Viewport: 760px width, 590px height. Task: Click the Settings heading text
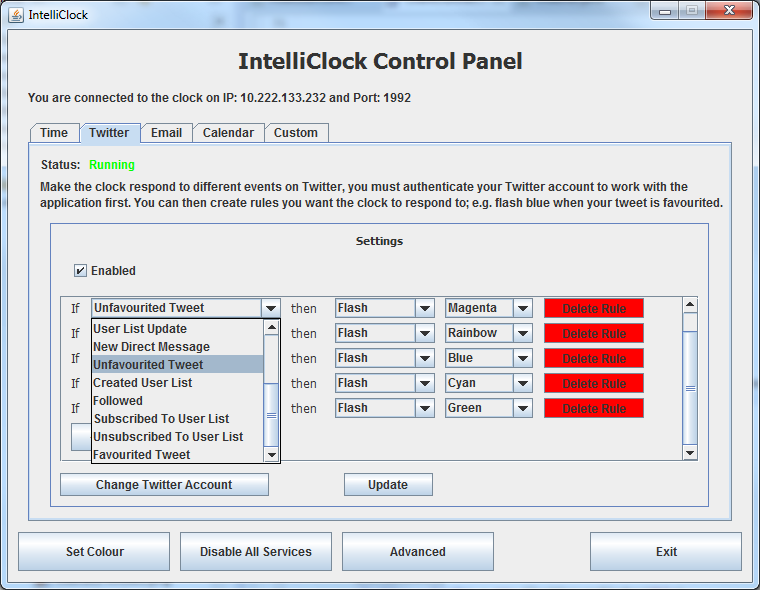380,241
